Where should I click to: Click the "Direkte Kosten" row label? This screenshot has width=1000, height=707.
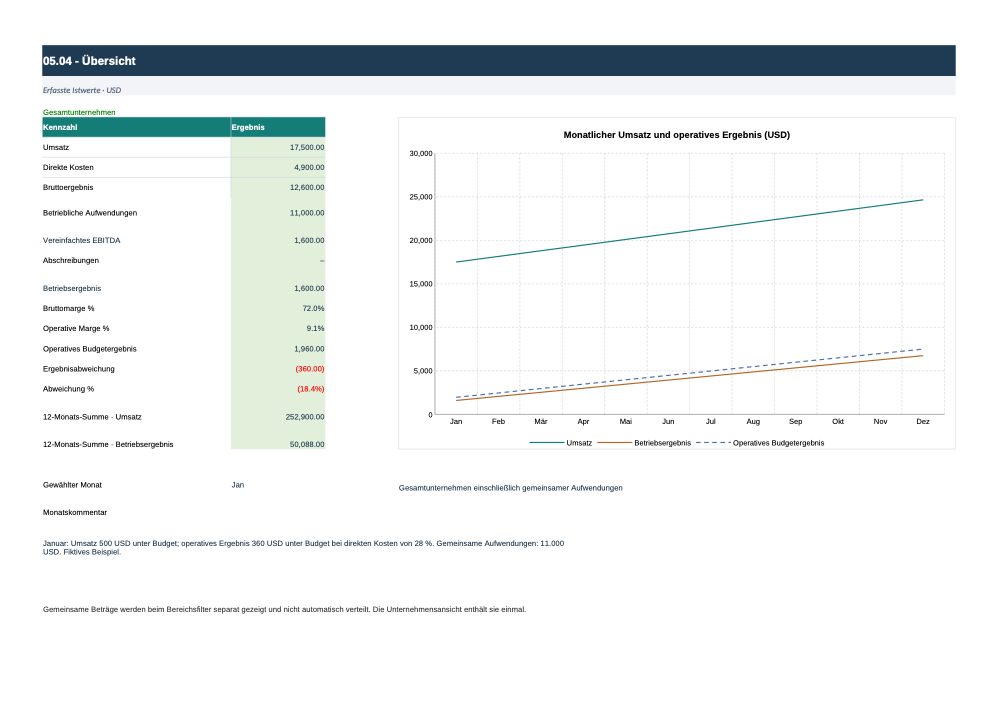68,168
